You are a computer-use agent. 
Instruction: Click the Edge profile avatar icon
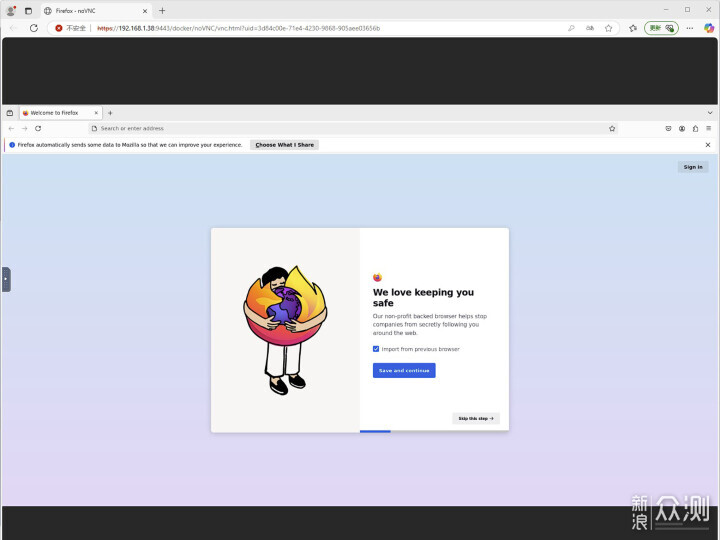[11, 11]
